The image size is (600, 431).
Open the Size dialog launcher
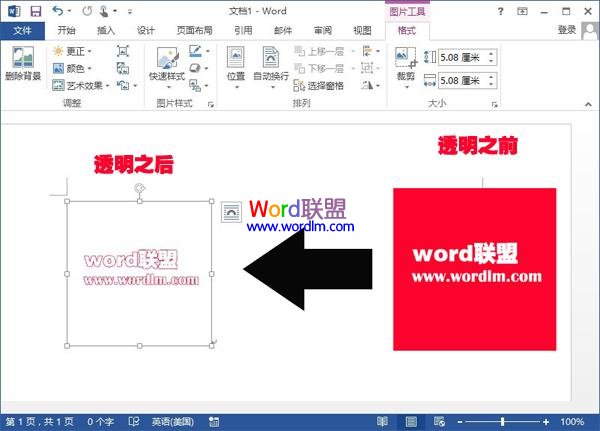click(495, 104)
